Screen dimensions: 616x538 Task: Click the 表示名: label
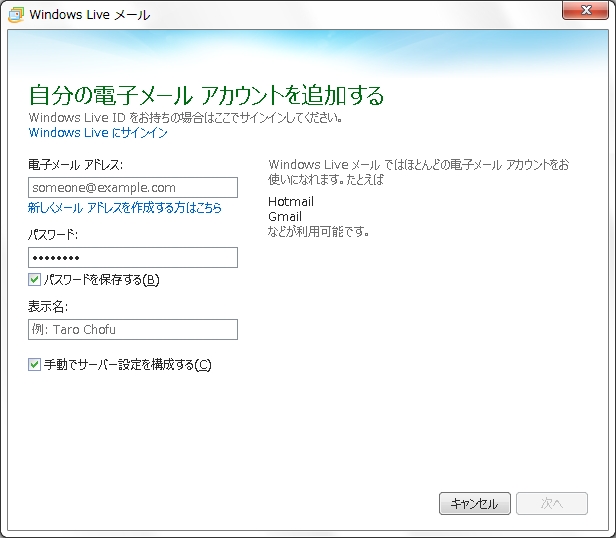pyautogui.click(x=48, y=307)
